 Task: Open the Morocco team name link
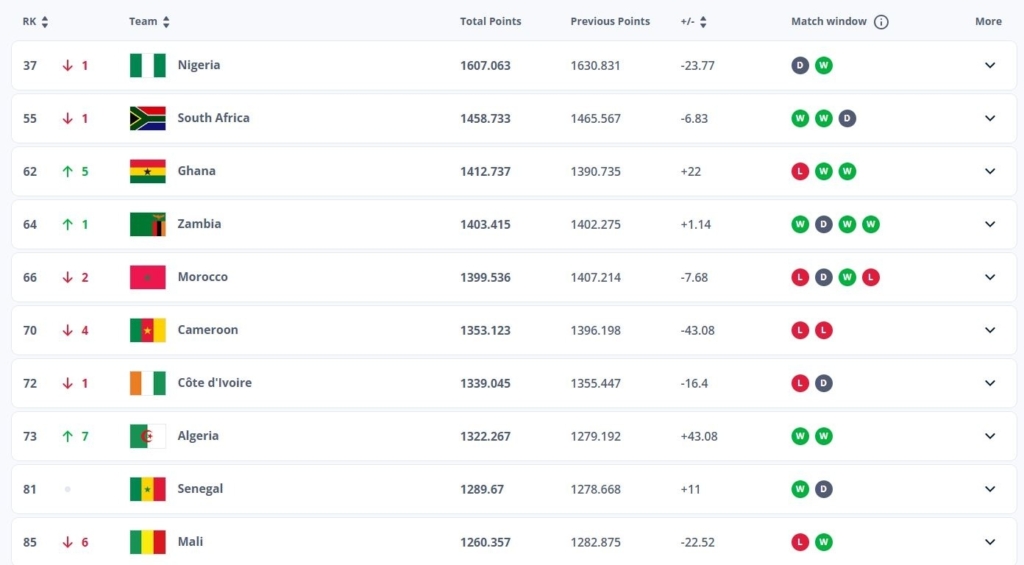click(x=202, y=277)
